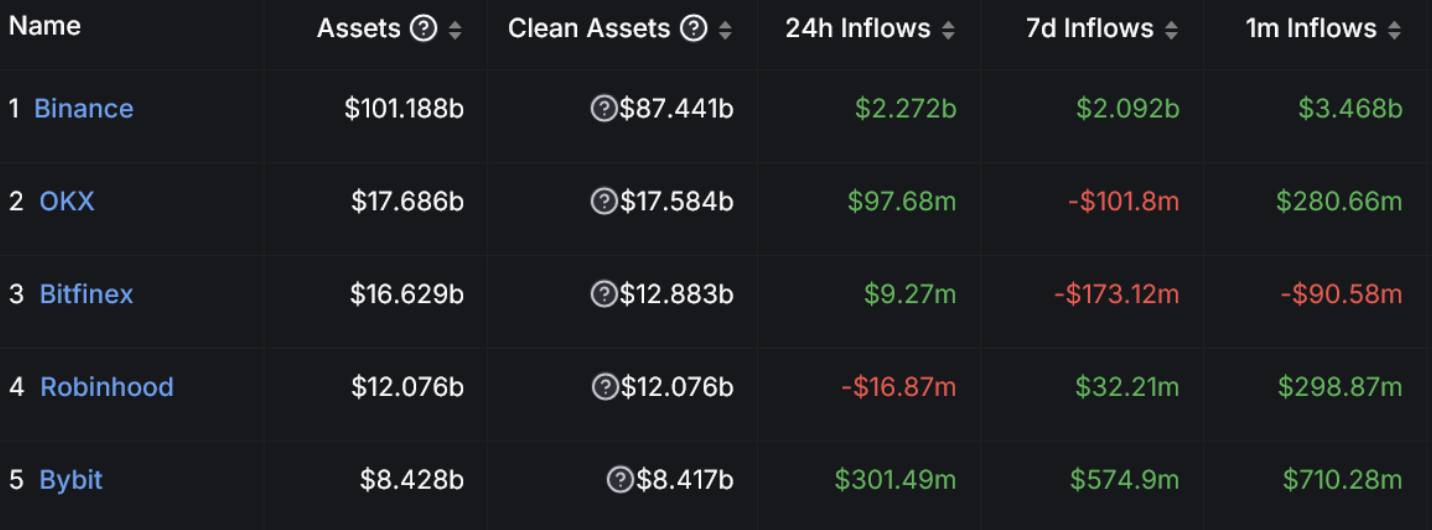Click question icon beside OKX clean assets

click(x=604, y=201)
